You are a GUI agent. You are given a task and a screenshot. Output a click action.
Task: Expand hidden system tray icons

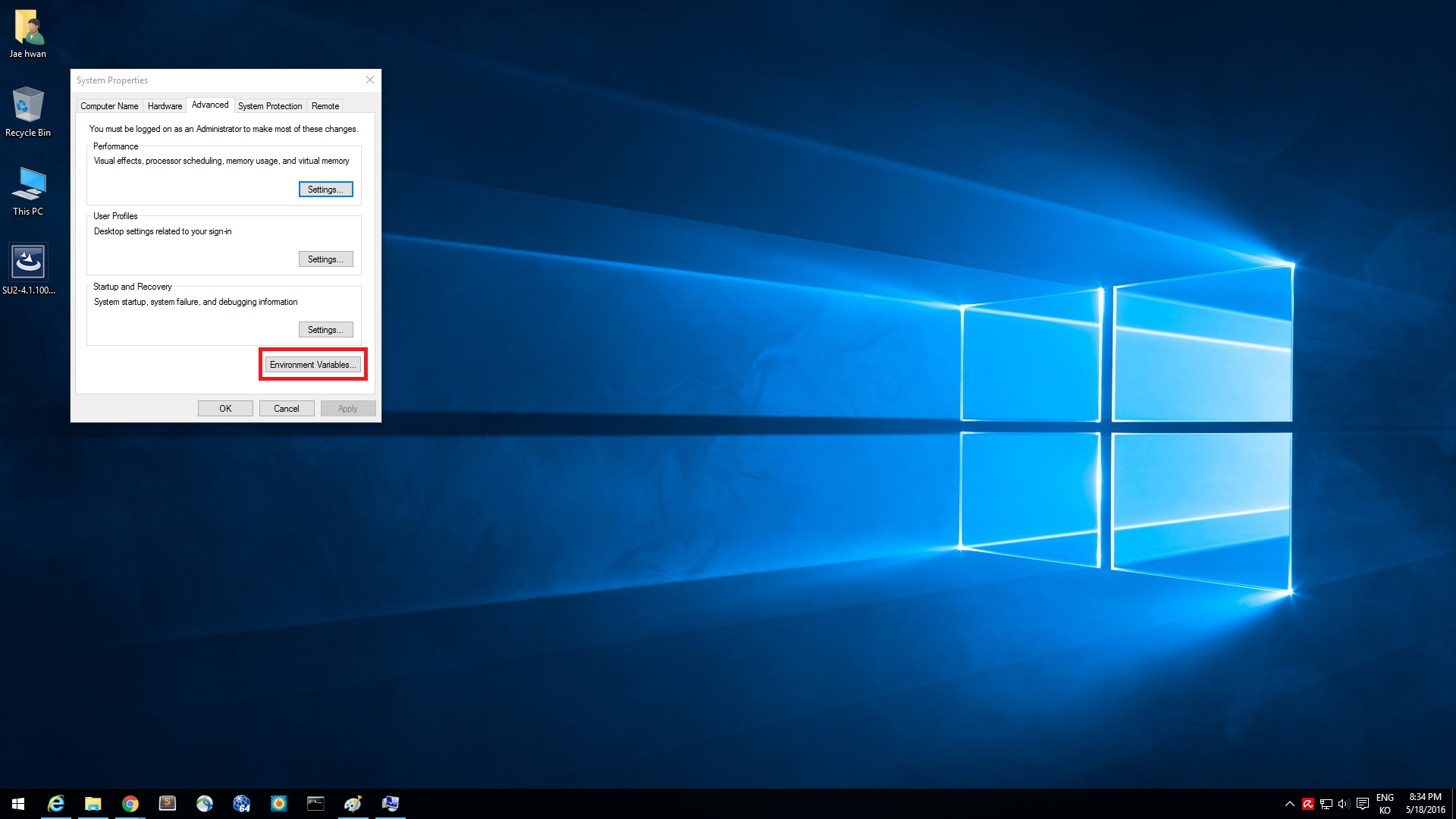[x=1290, y=804]
